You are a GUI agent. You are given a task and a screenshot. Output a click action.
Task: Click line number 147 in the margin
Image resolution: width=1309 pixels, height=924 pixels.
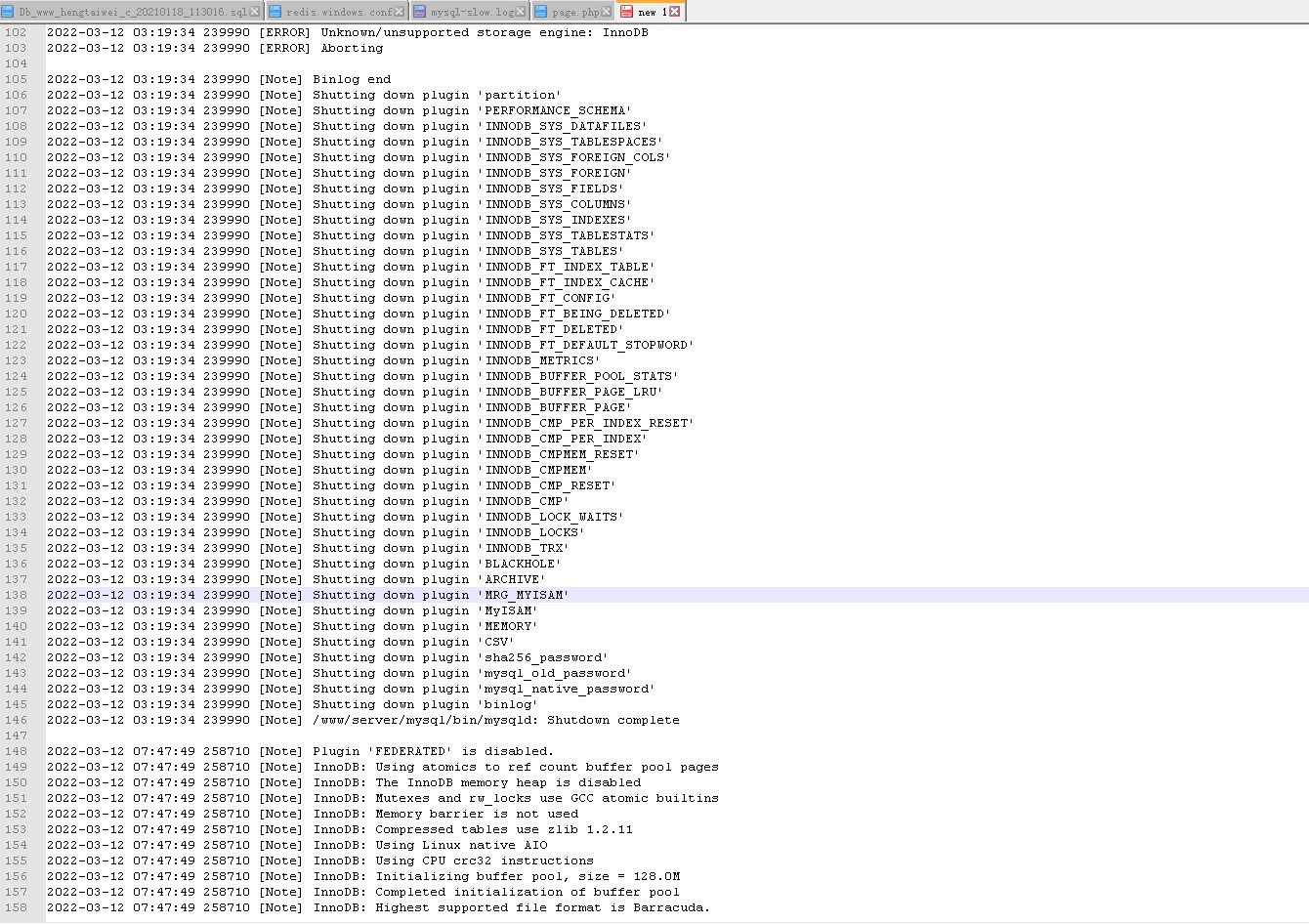pyautogui.click(x=16, y=735)
